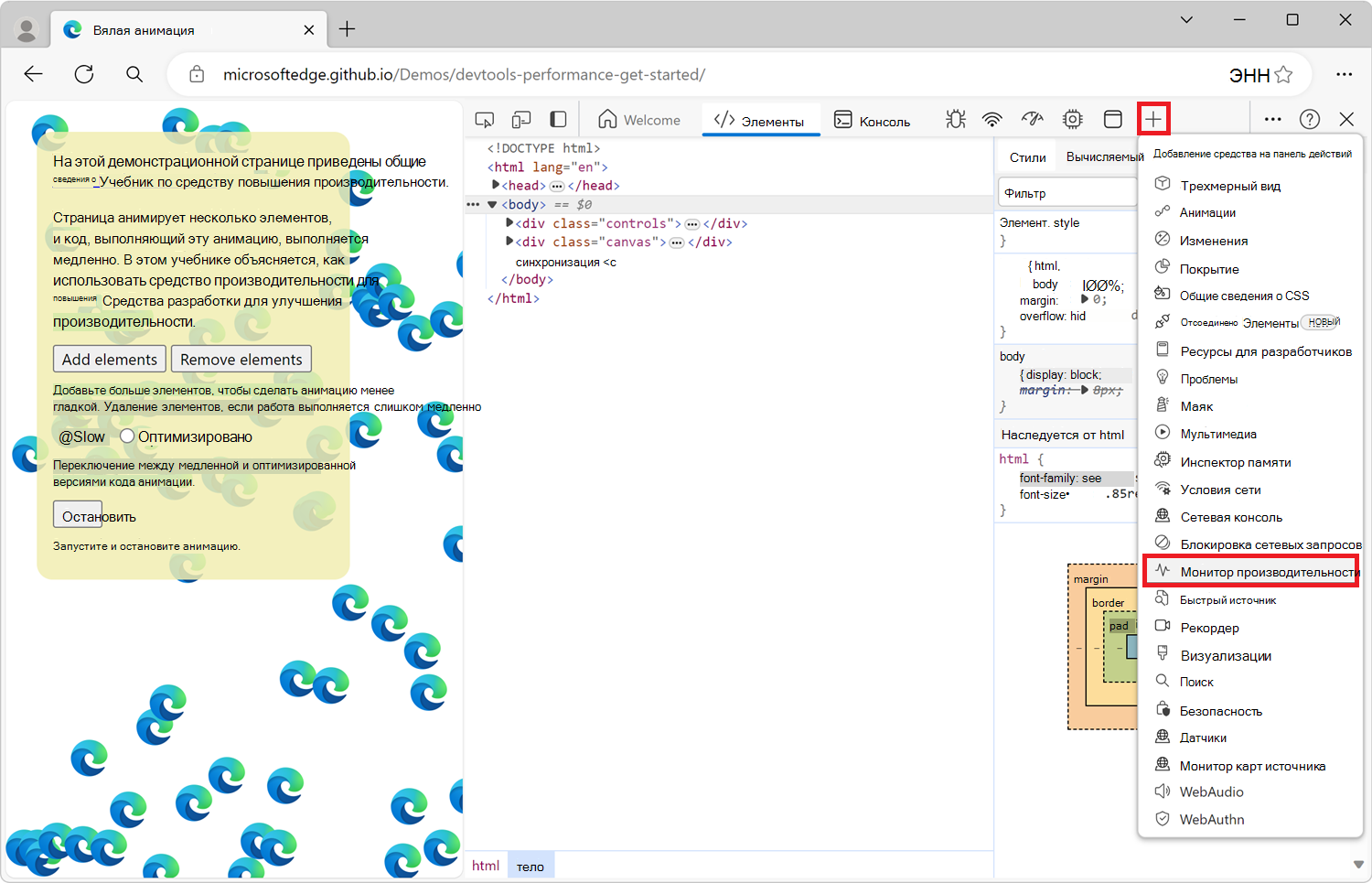Open a new browser tab
The width and height of the screenshot is (1372, 883).
347,29
